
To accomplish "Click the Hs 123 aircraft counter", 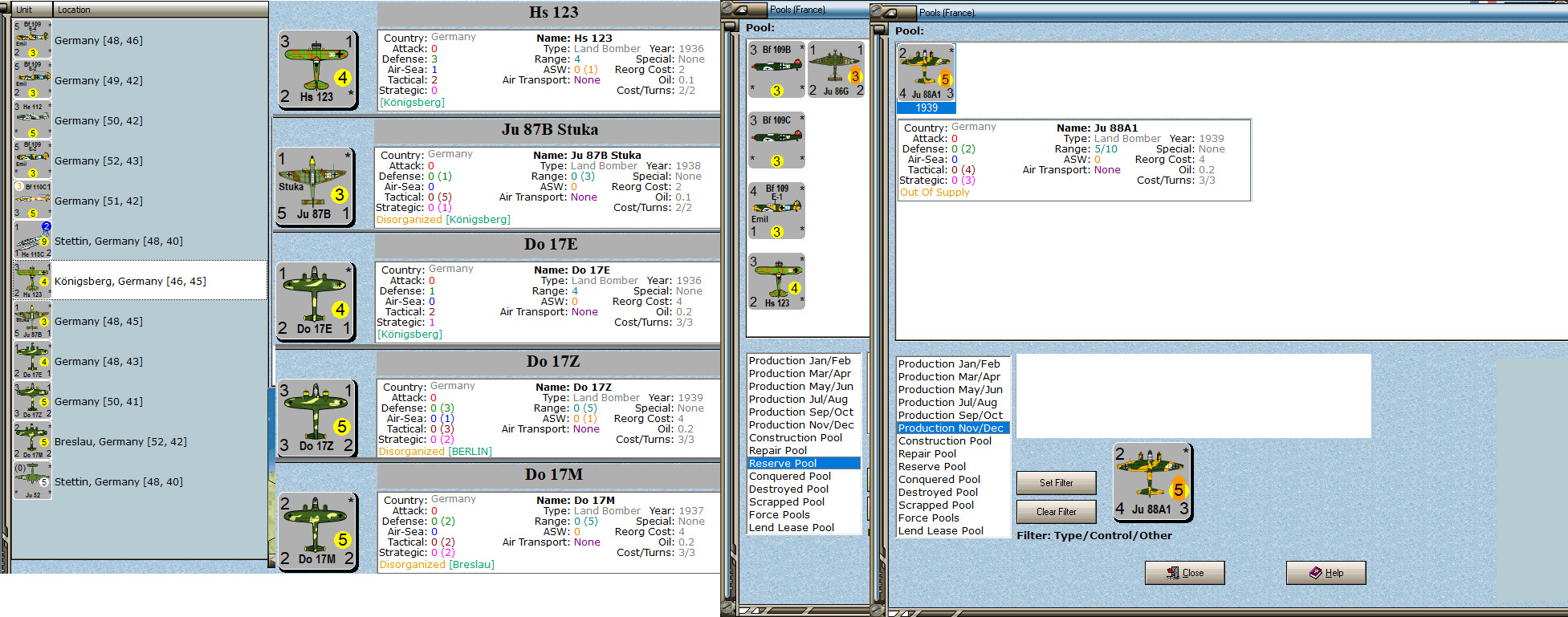I will (317, 70).
